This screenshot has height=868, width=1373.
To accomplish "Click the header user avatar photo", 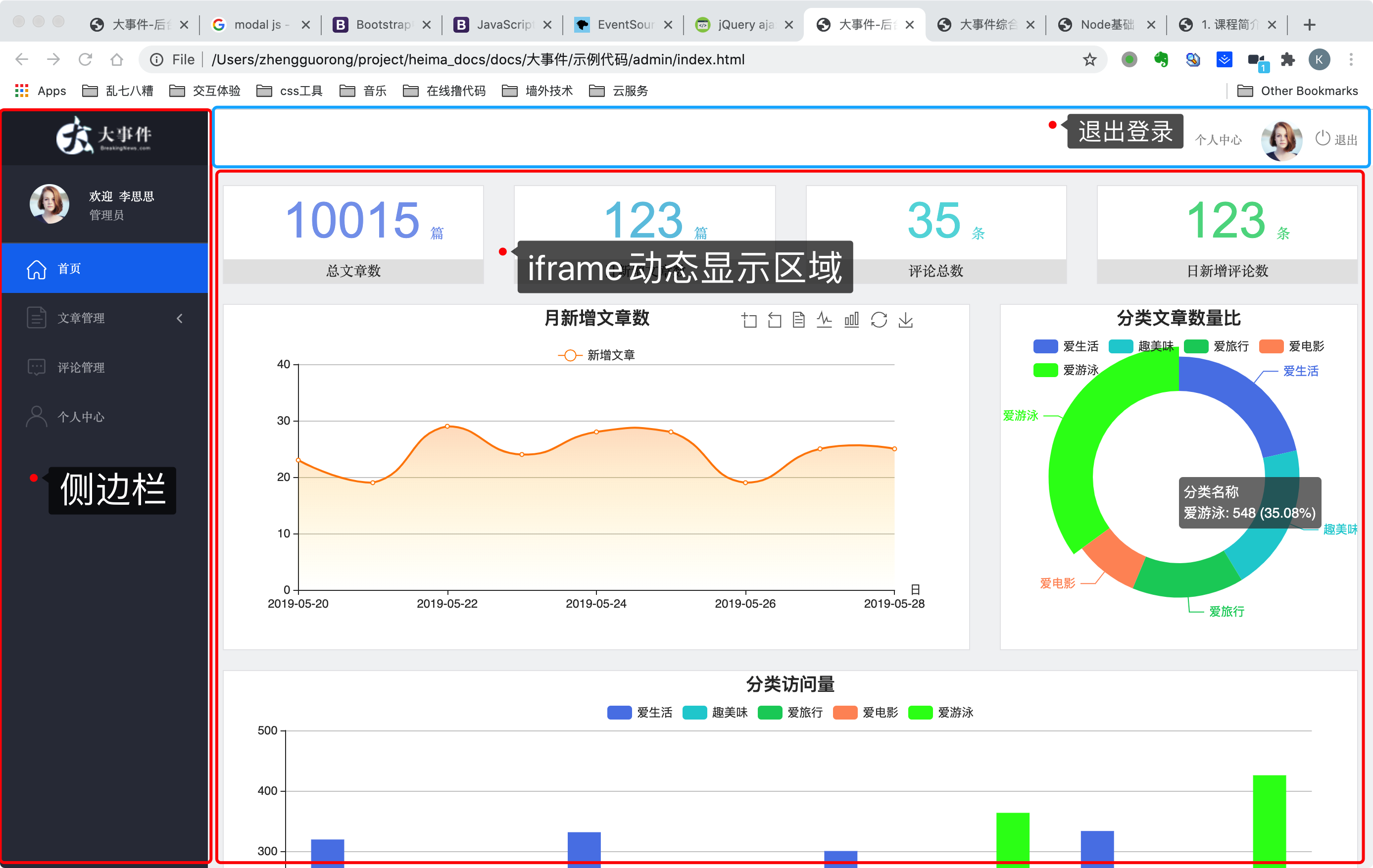I will [x=1281, y=140].
